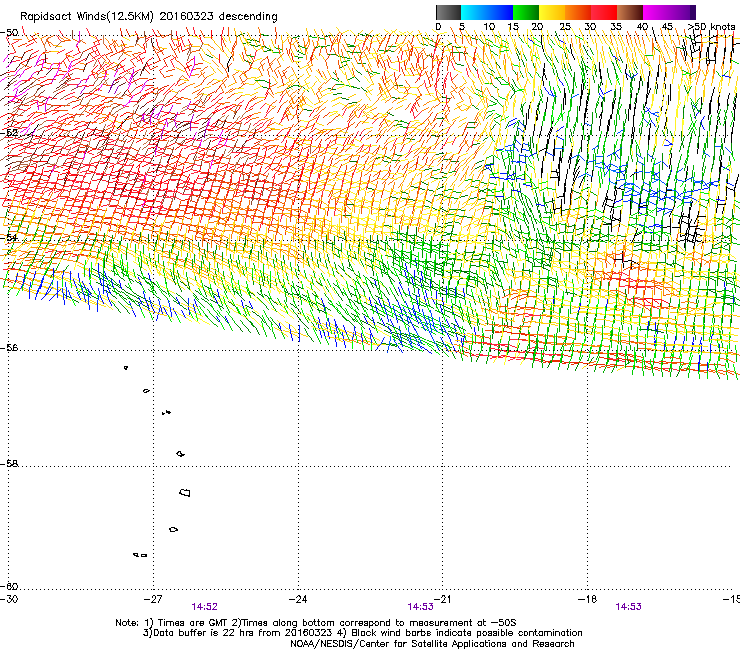Click the title 'Rapidsact Winds(12.5KM) 20160323 descending'
This screenshot has width=740, height=650.
click(x=149, y=17)
